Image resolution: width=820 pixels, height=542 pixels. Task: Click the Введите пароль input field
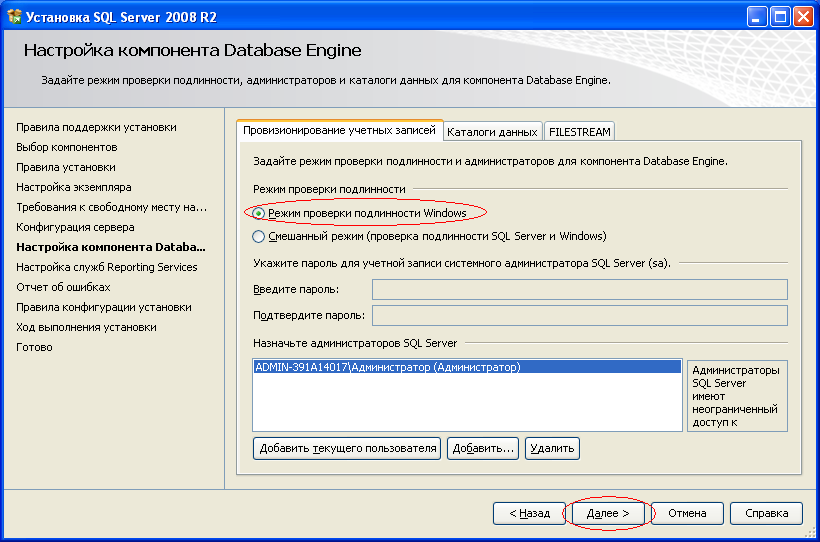[x=579, y=289]
